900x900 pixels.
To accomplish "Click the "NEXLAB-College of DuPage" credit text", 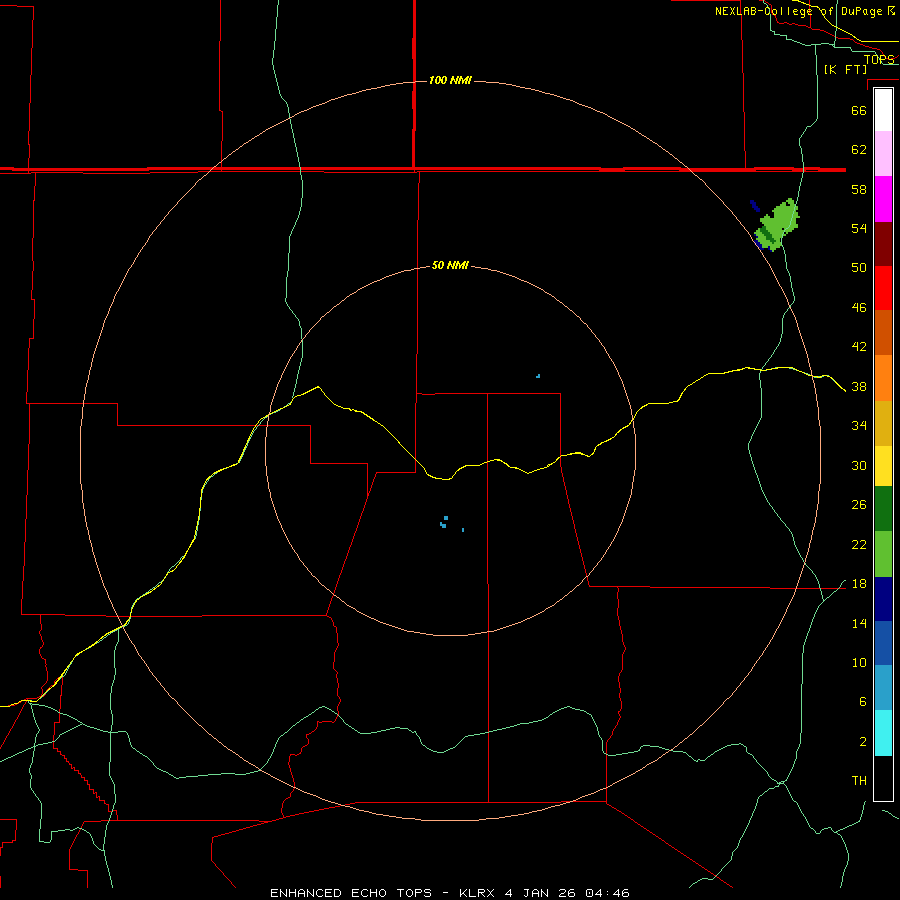I will [798, 11].
